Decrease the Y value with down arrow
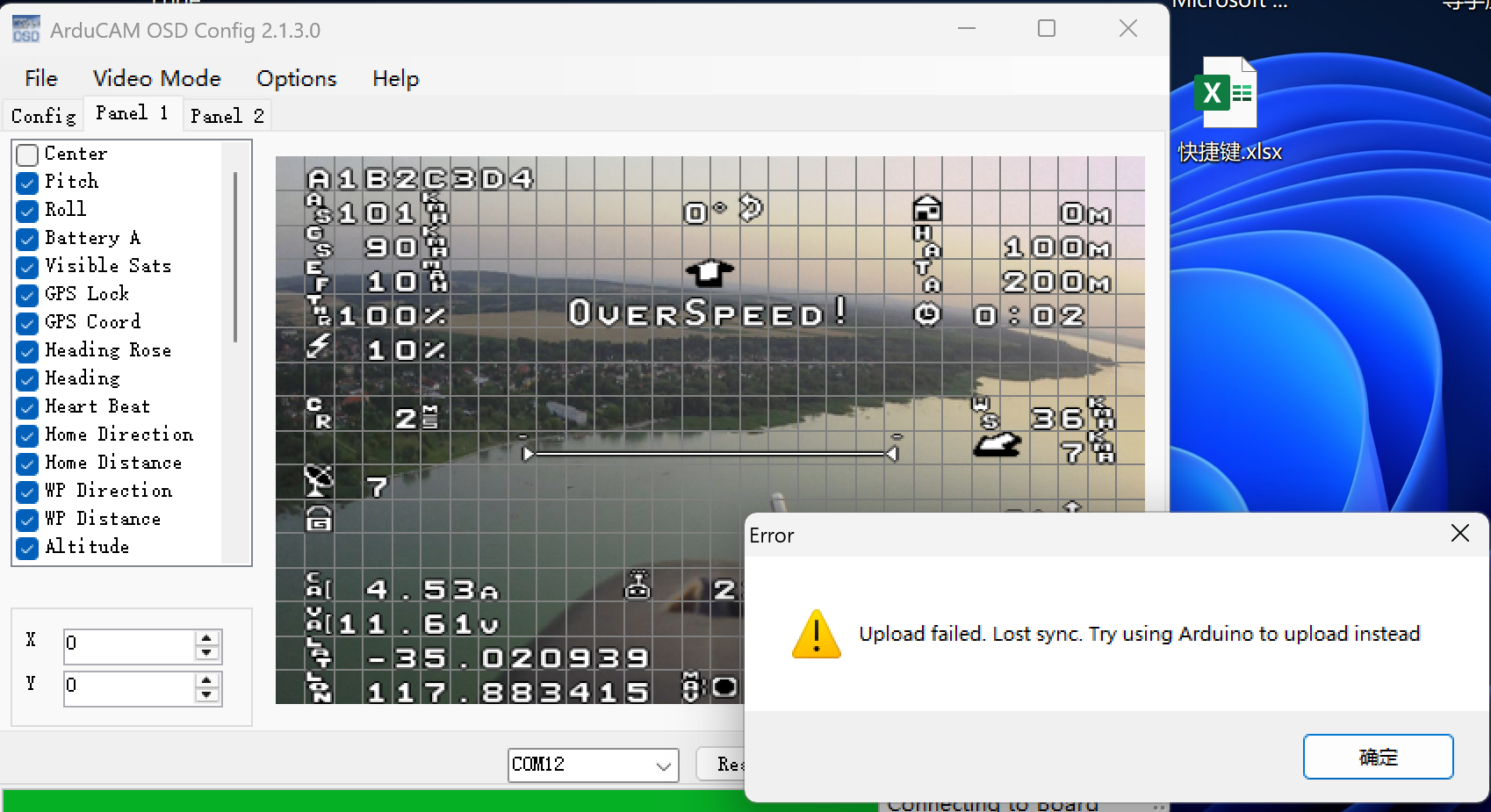This screenshot has height=812, width=1491. click(x=206, y=694)
